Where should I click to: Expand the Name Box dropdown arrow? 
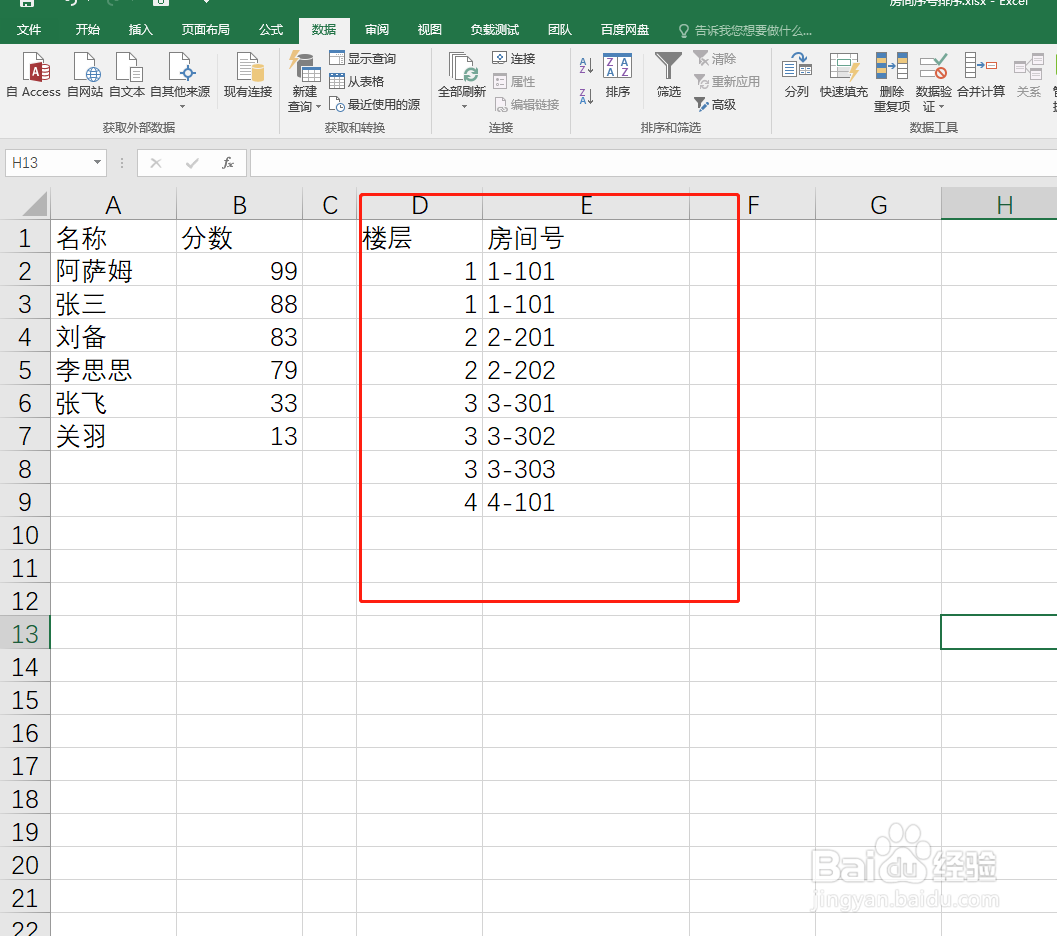98,162
